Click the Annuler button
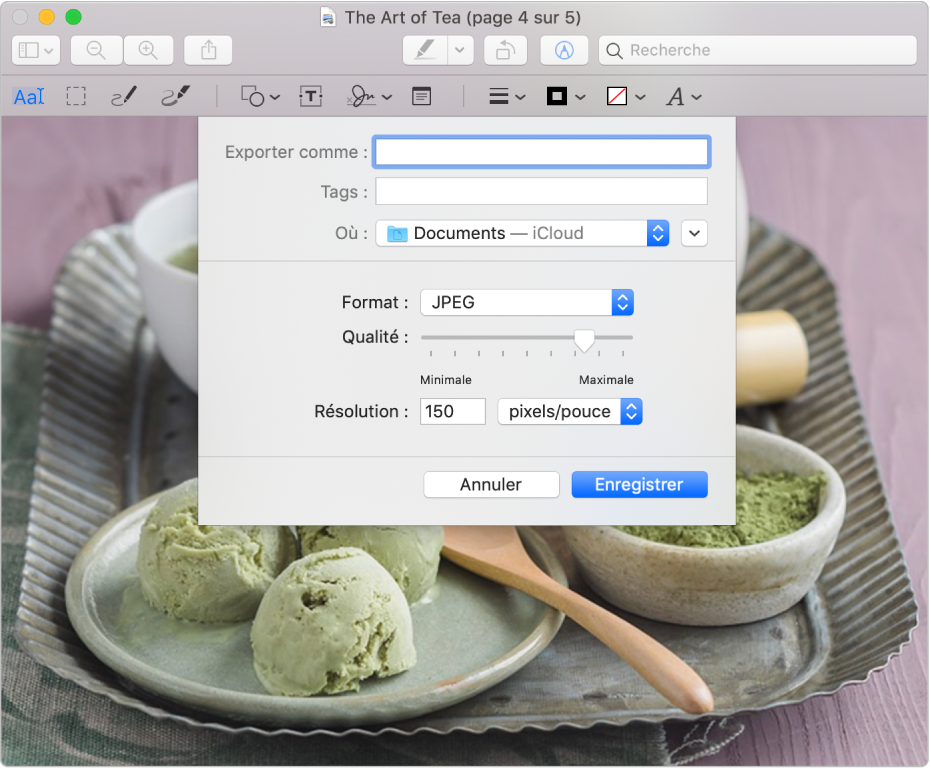The width and height of the screenshot is (931, 769). (491, 484)
